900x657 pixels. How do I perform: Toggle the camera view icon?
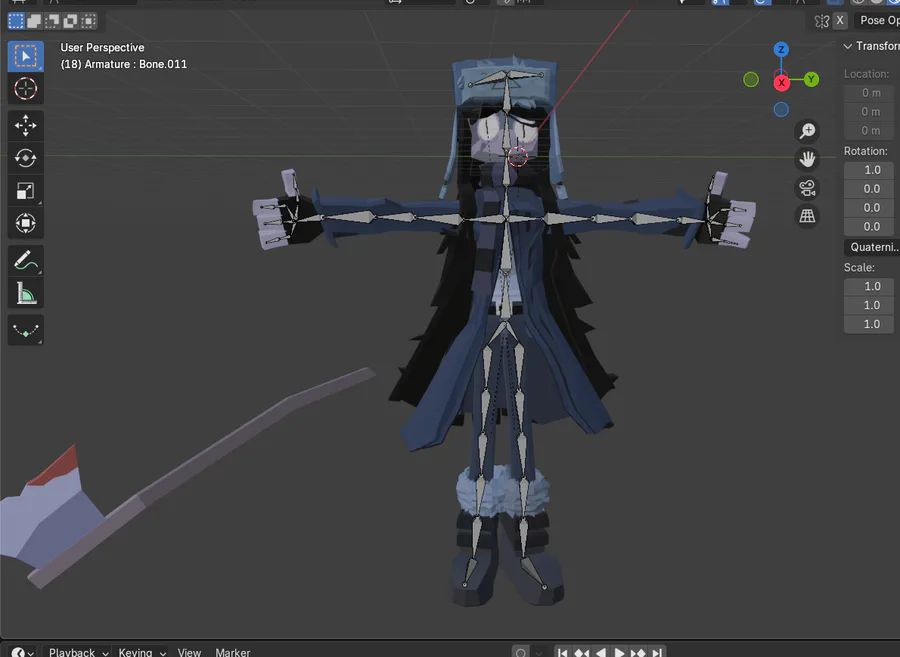[x=808, y=188]
